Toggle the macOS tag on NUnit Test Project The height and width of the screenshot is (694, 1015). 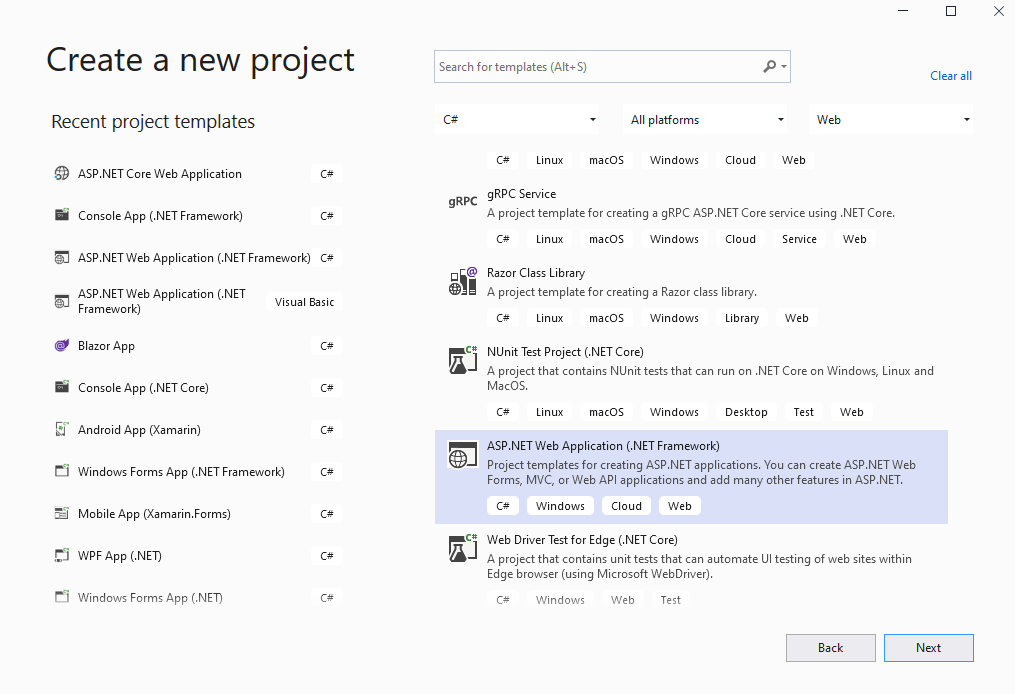pyautogui.click(x=606, y=411)
